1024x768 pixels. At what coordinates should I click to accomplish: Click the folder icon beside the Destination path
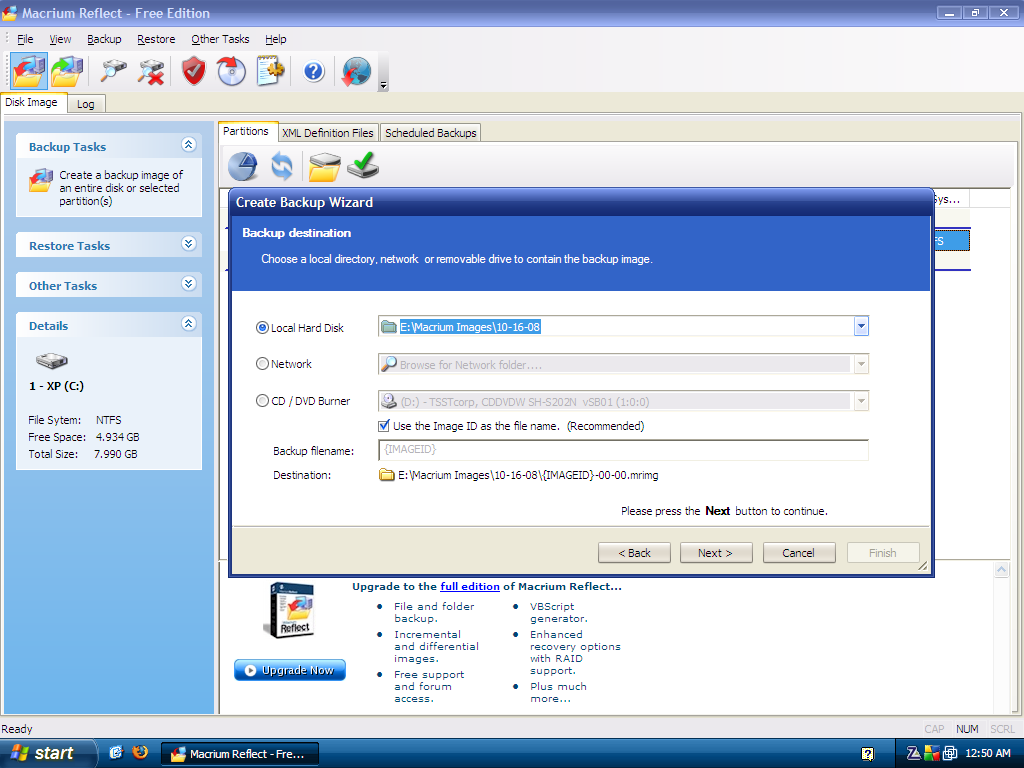(x=387, y=475)
